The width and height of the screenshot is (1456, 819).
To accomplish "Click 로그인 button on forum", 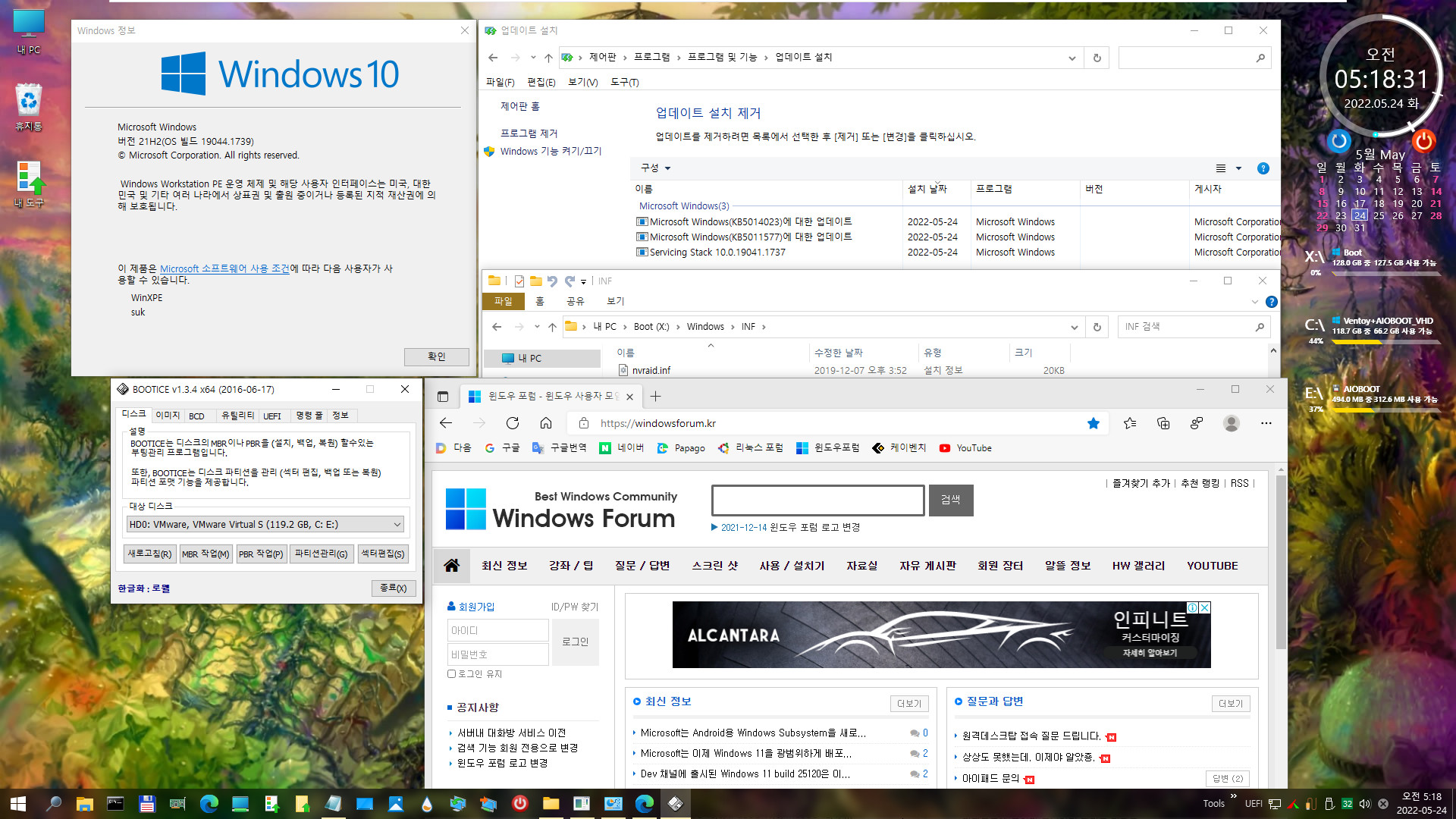I will 575,642.
